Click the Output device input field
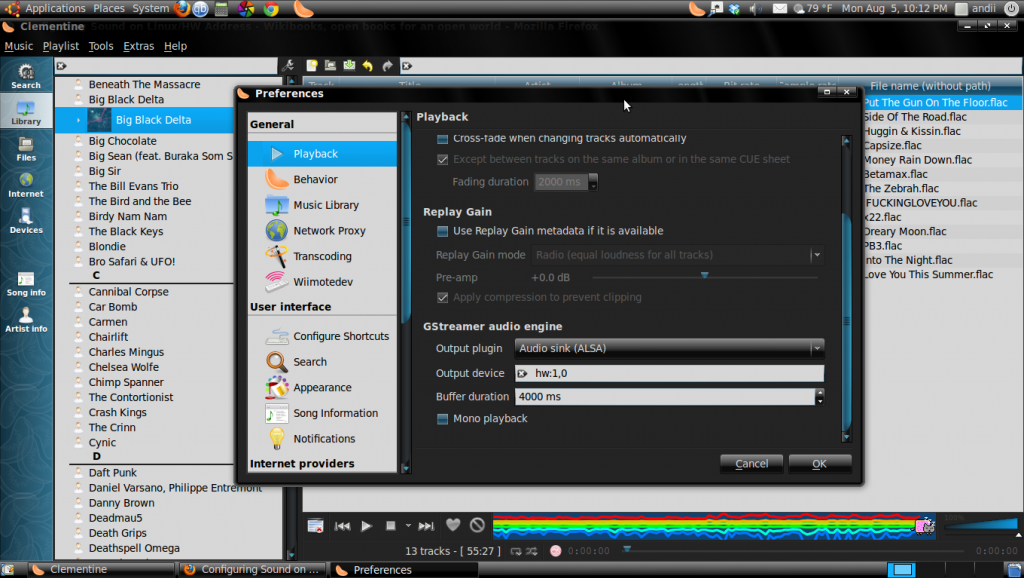 coord(669,374)
